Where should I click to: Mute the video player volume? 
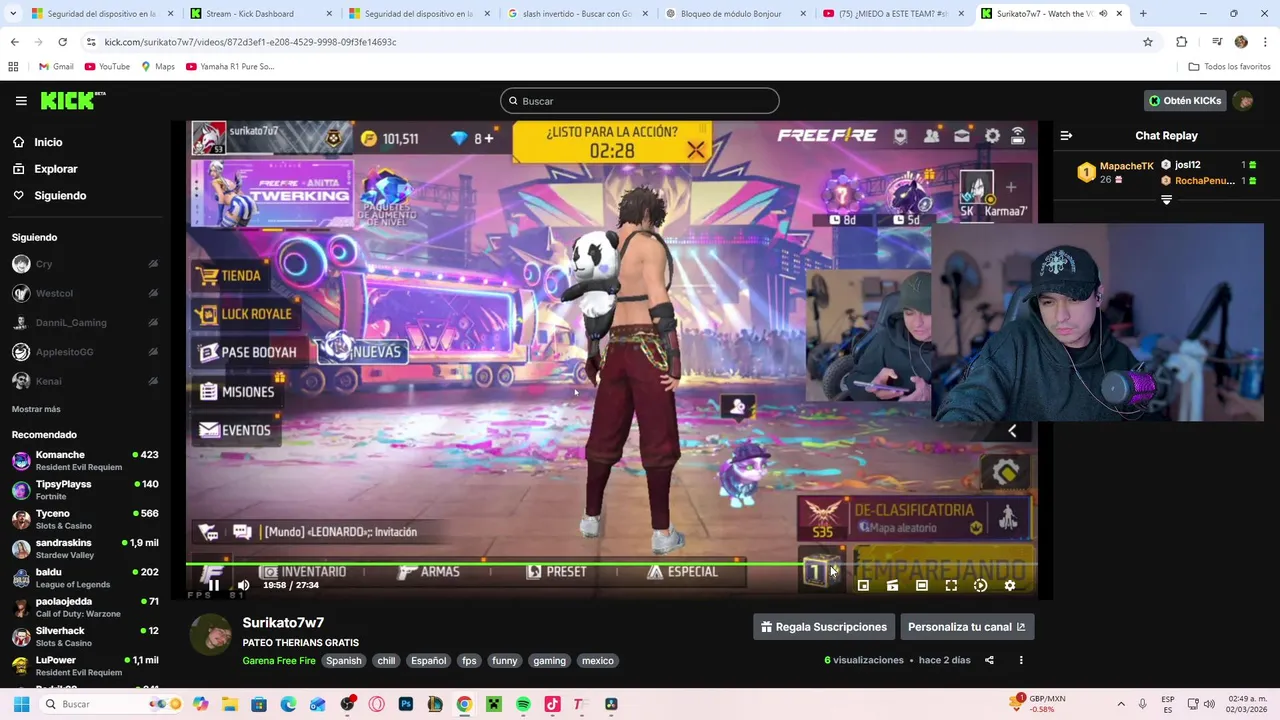point(243,585)
